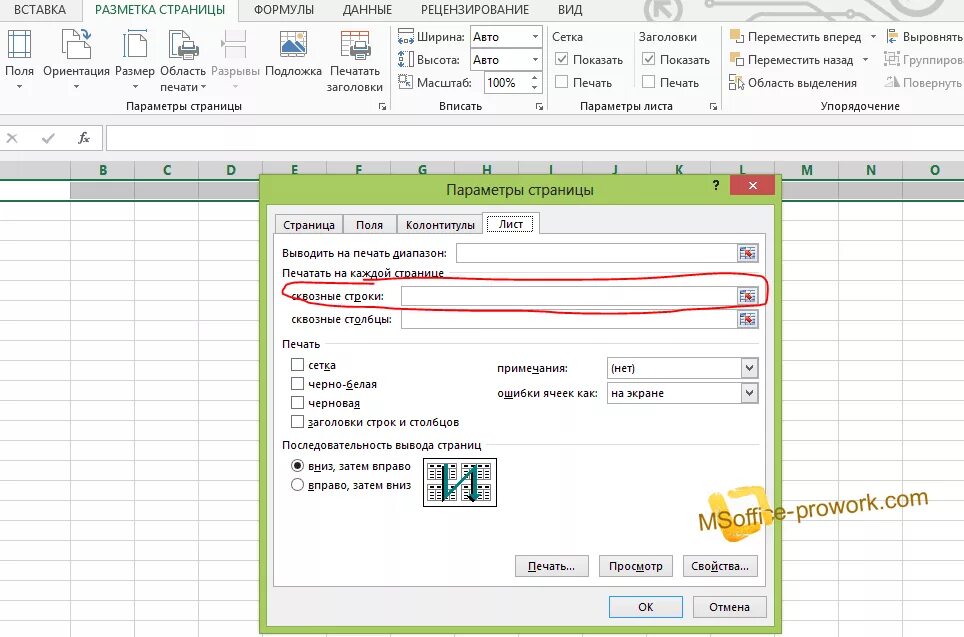Viewport: 964px width, 637px height.
Task: Click the Печать... button in dialog
Action: tap(551, 566)
